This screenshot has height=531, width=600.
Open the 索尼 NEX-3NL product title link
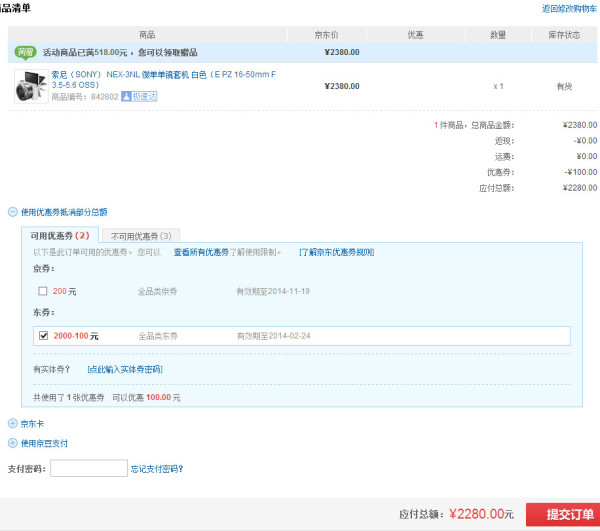[x=163, y=80]
